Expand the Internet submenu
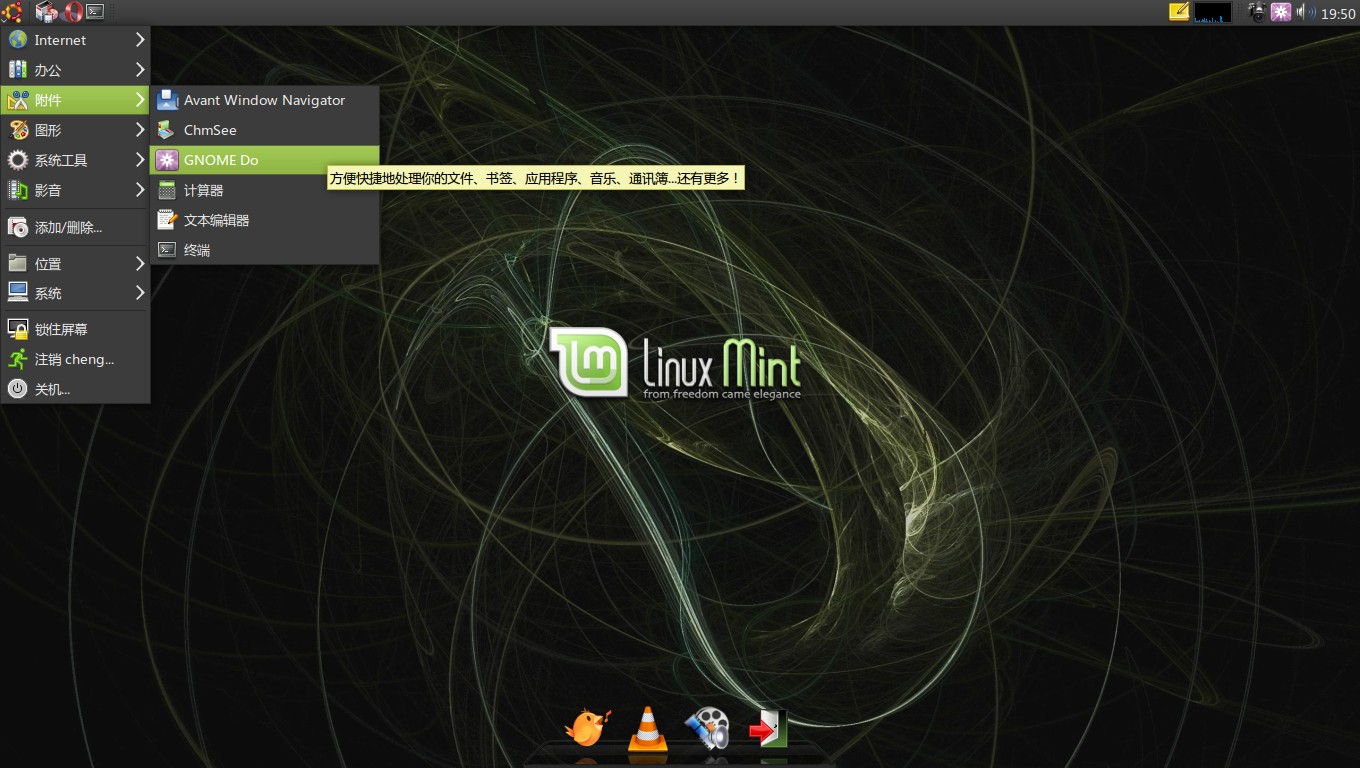 76,40
